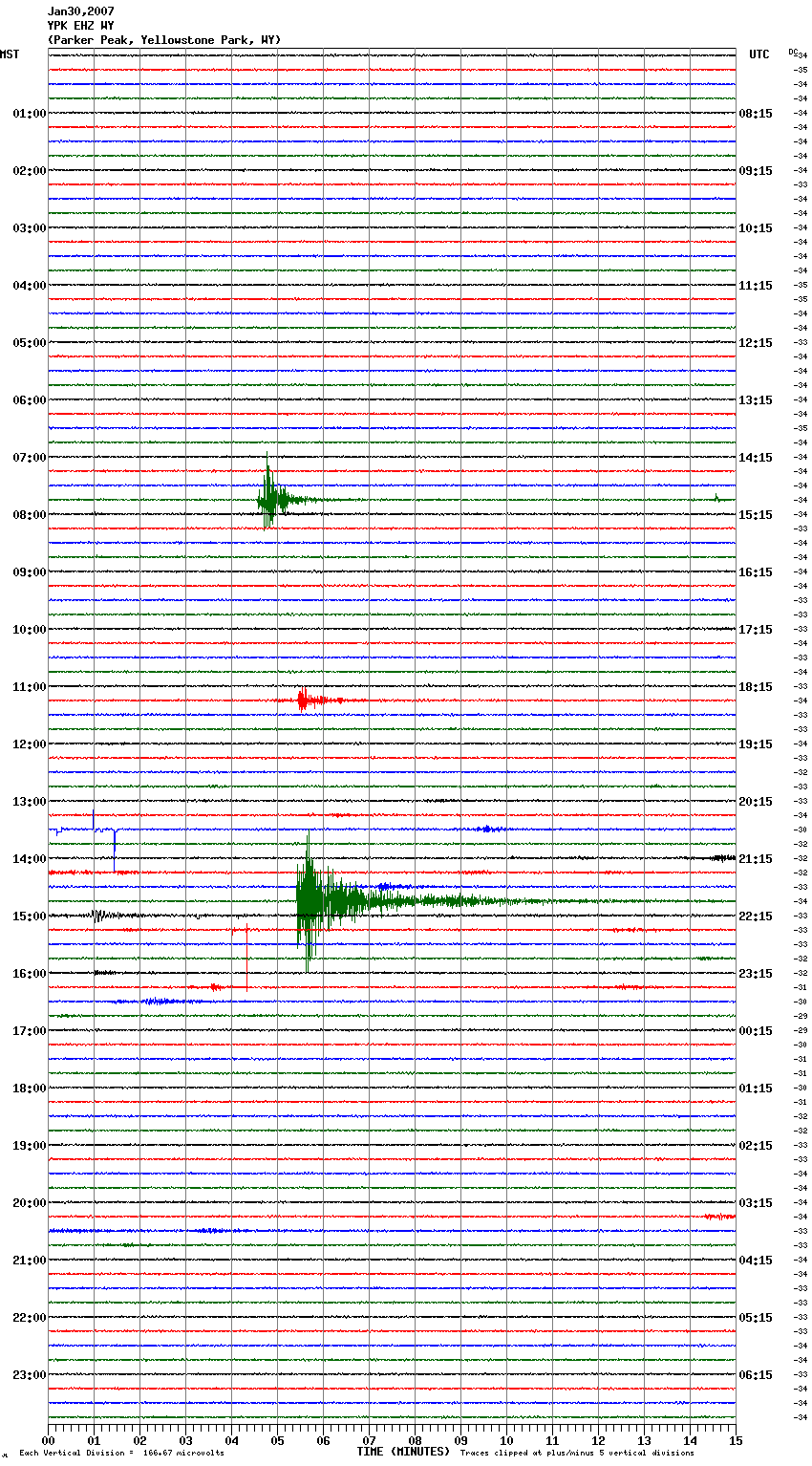Select the '16:00' MST time label
The height and width of the screenshot is (1466, 812).
[x=30, y=974]
